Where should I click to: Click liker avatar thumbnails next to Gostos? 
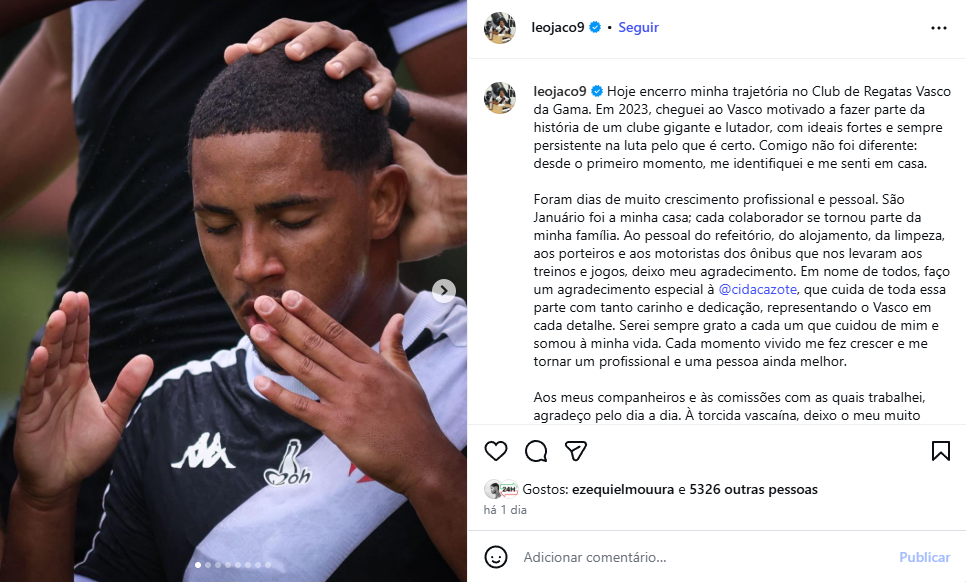coord(501,490)
